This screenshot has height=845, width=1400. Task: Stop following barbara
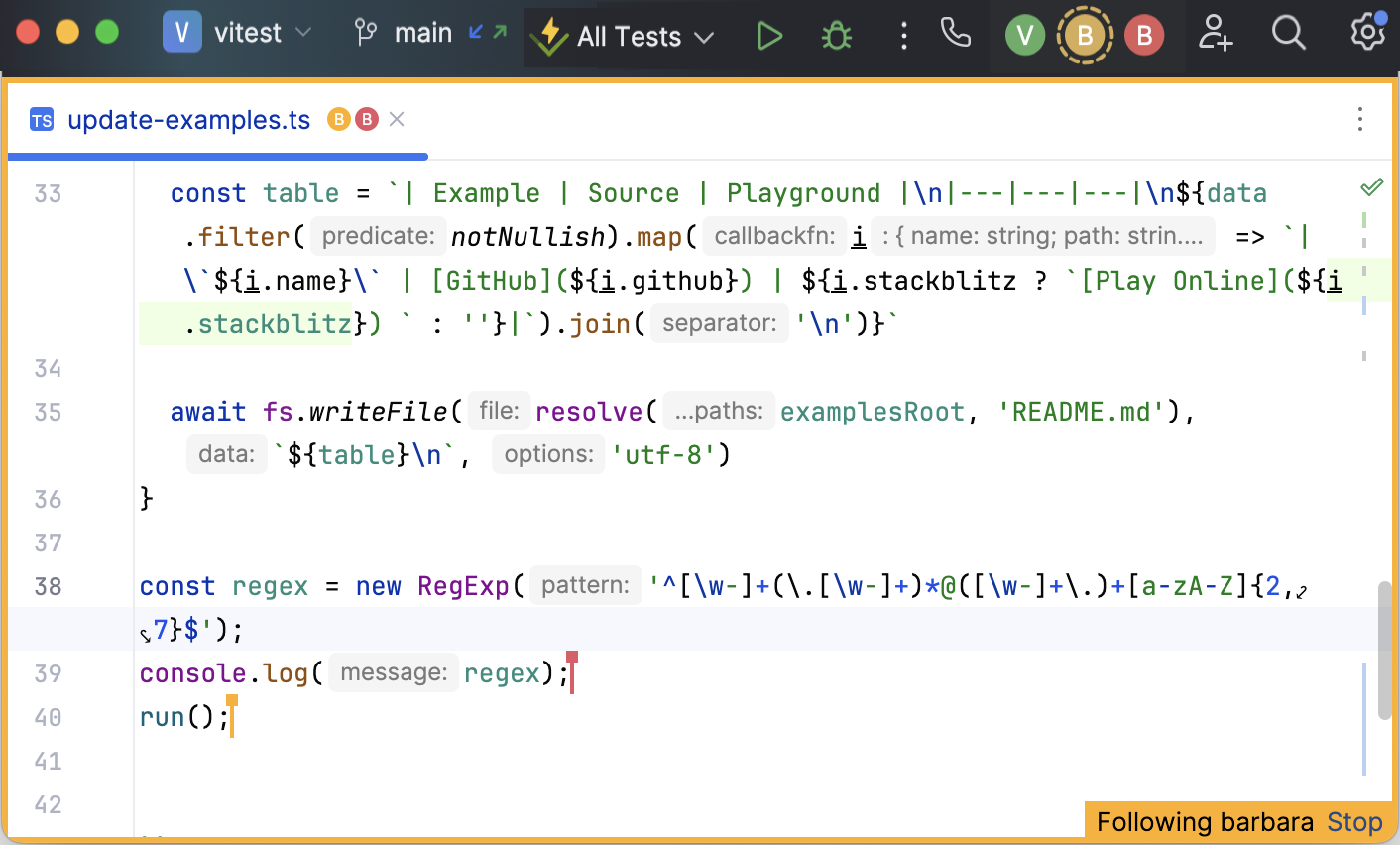tap(1354, 822)
